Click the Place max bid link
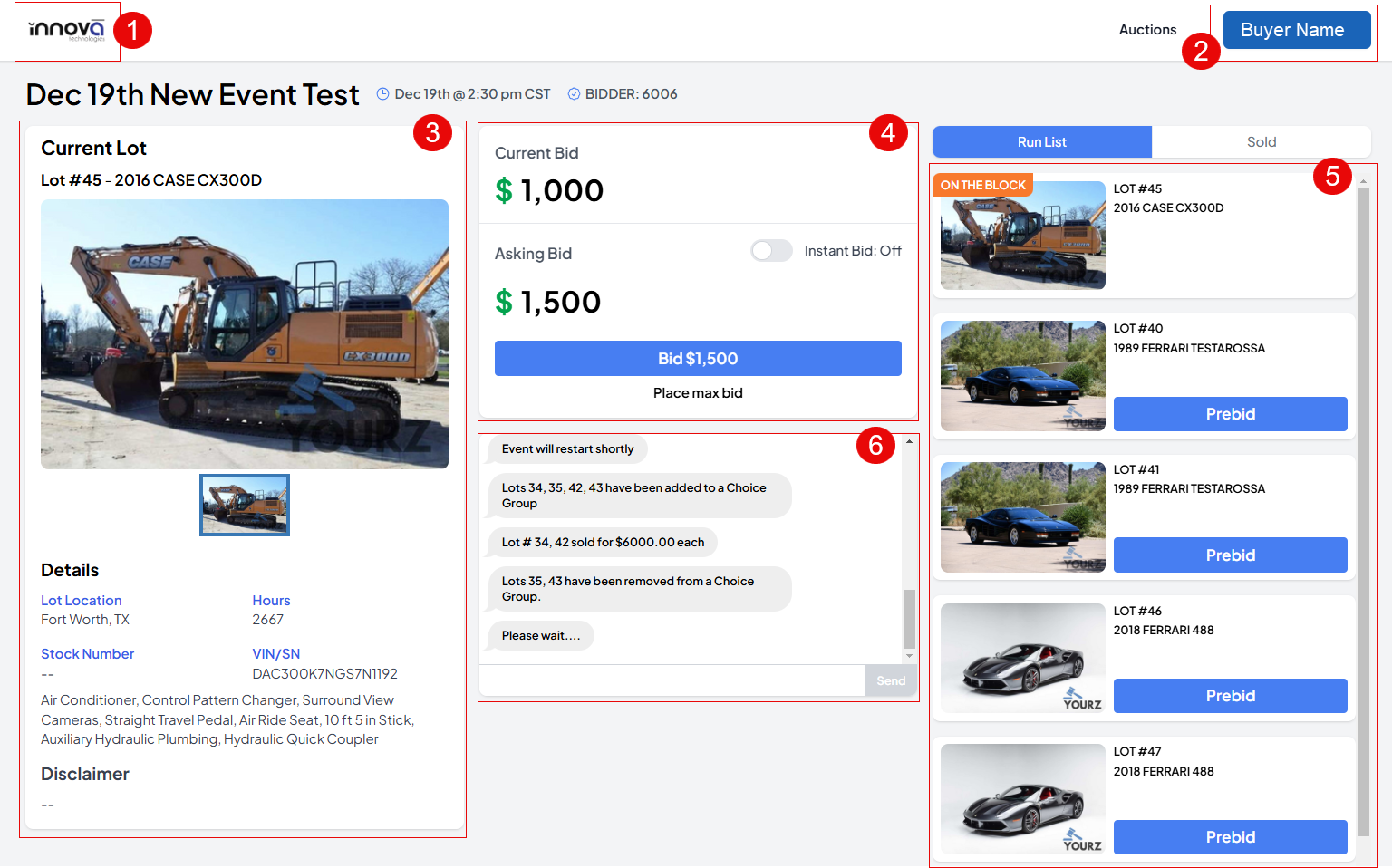 point(698,393)
